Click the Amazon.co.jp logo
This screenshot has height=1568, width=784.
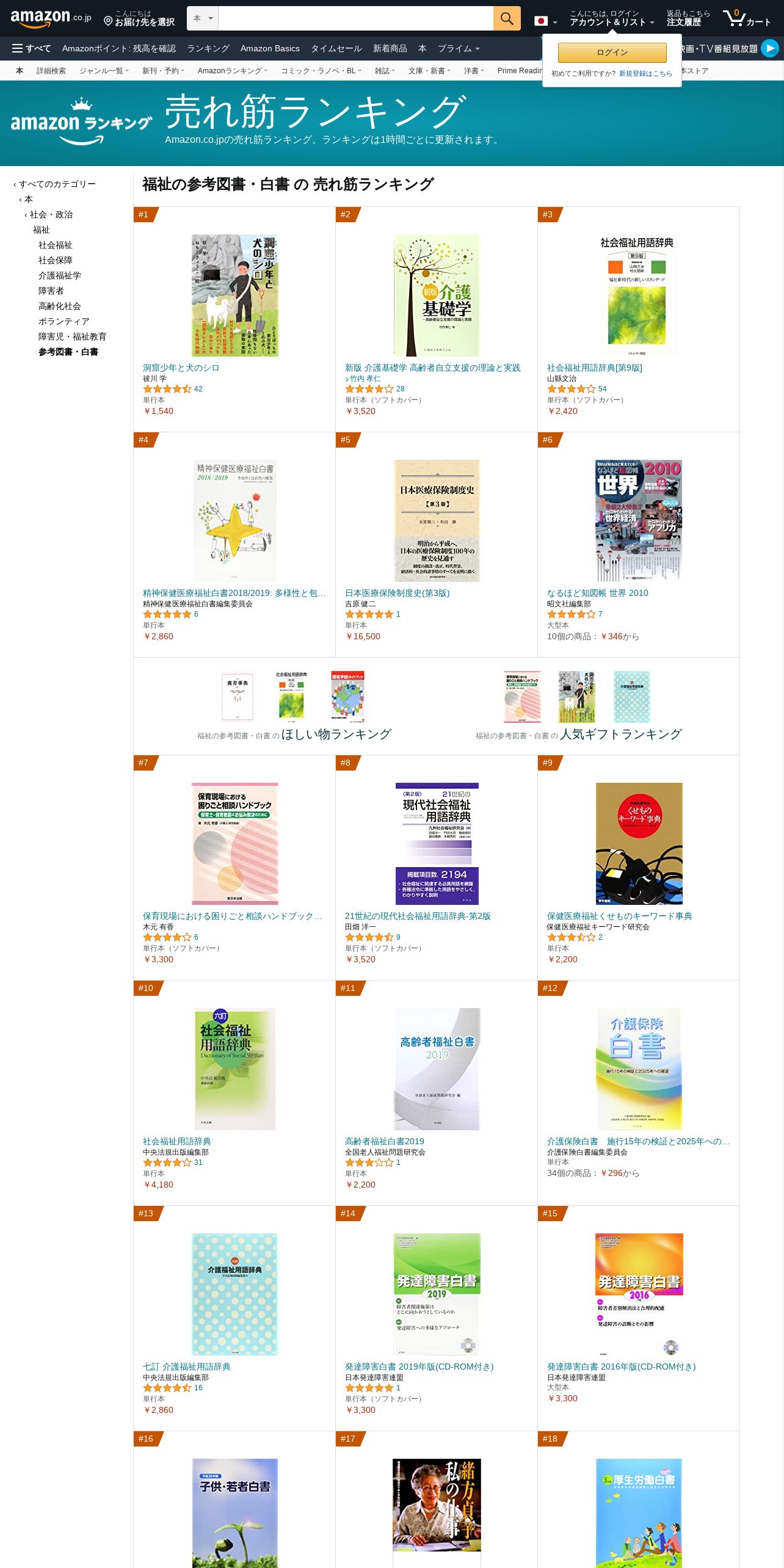tap(51, 18)
